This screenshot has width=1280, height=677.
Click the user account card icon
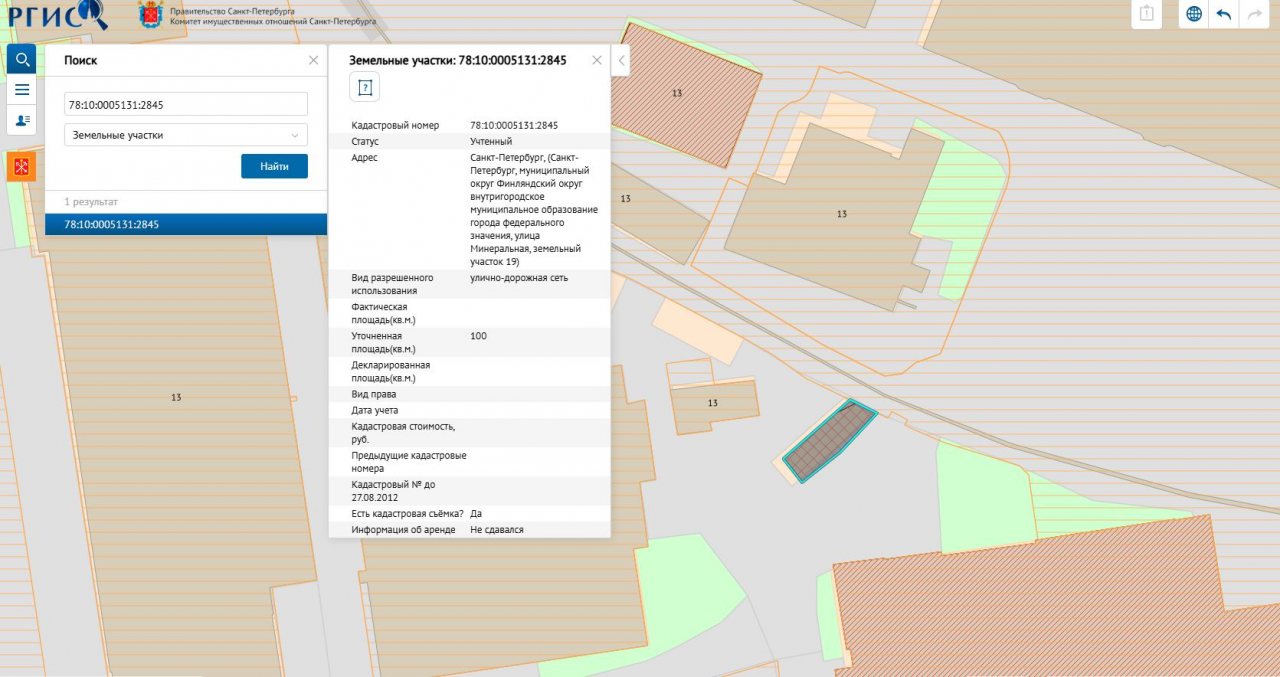pos(21,120)
